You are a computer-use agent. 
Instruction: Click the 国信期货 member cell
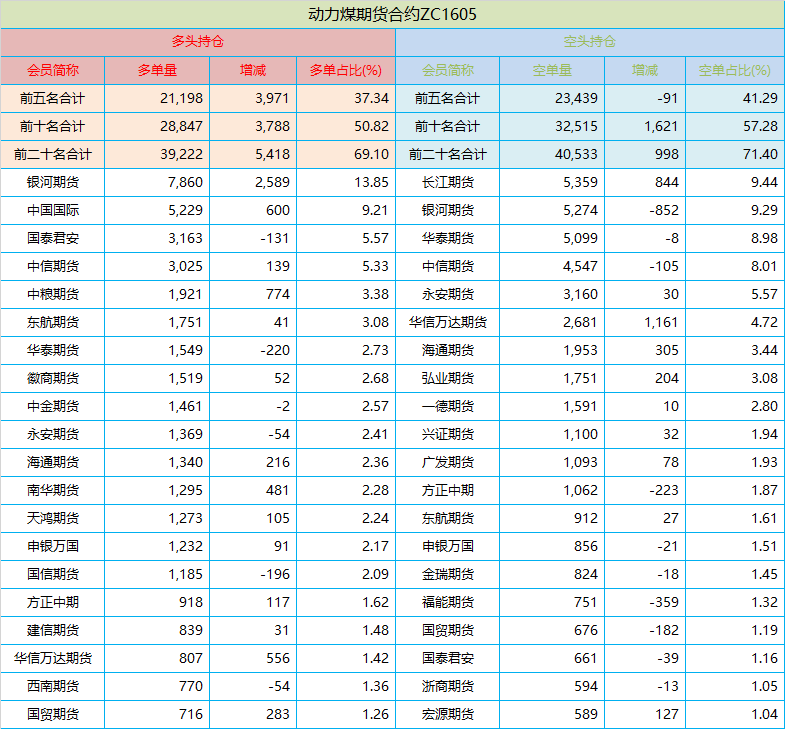(53, 575)
